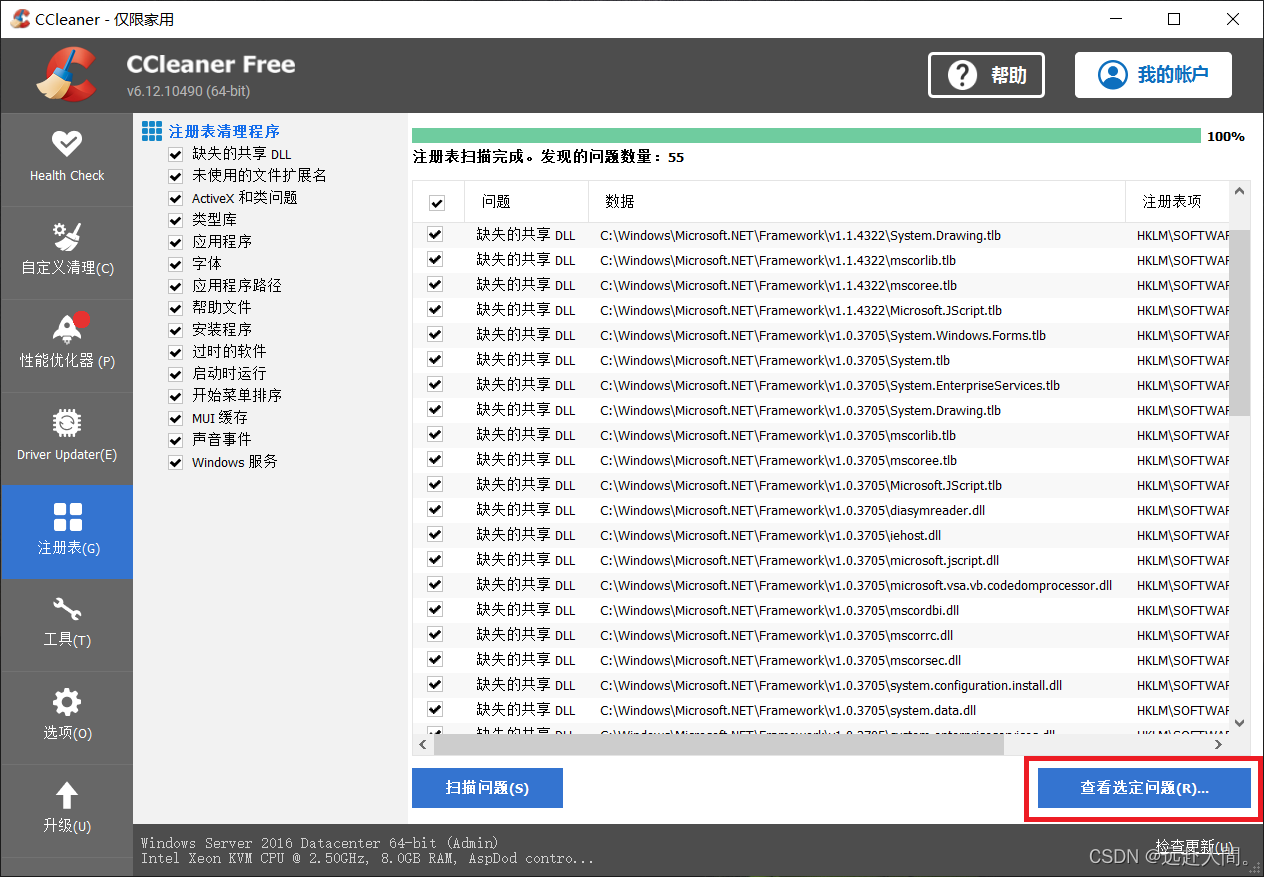Open My Account (我的帐户)

(1153, 75)
